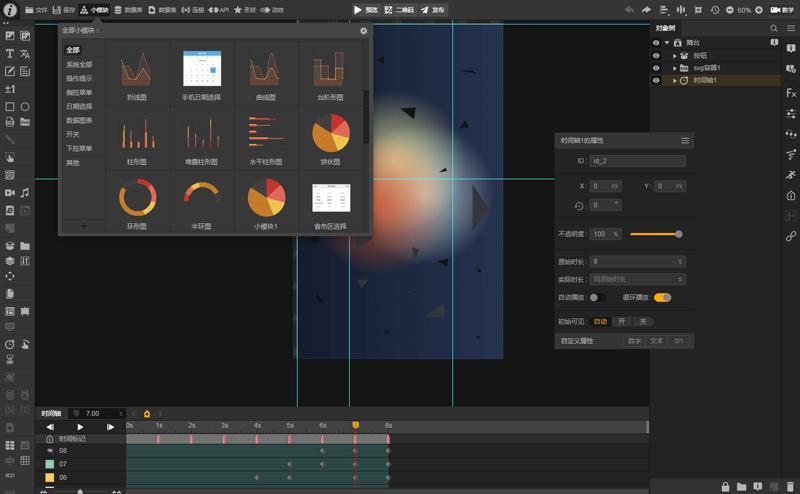Screen dimensions: 800x494
Task: Select the rectangle shape tool
Action: tap(10, 107)
